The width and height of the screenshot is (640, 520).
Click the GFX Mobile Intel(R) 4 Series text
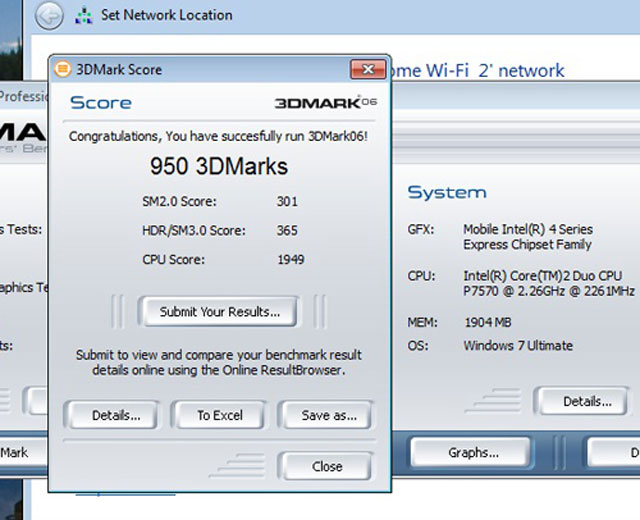[x=528, y=237]
